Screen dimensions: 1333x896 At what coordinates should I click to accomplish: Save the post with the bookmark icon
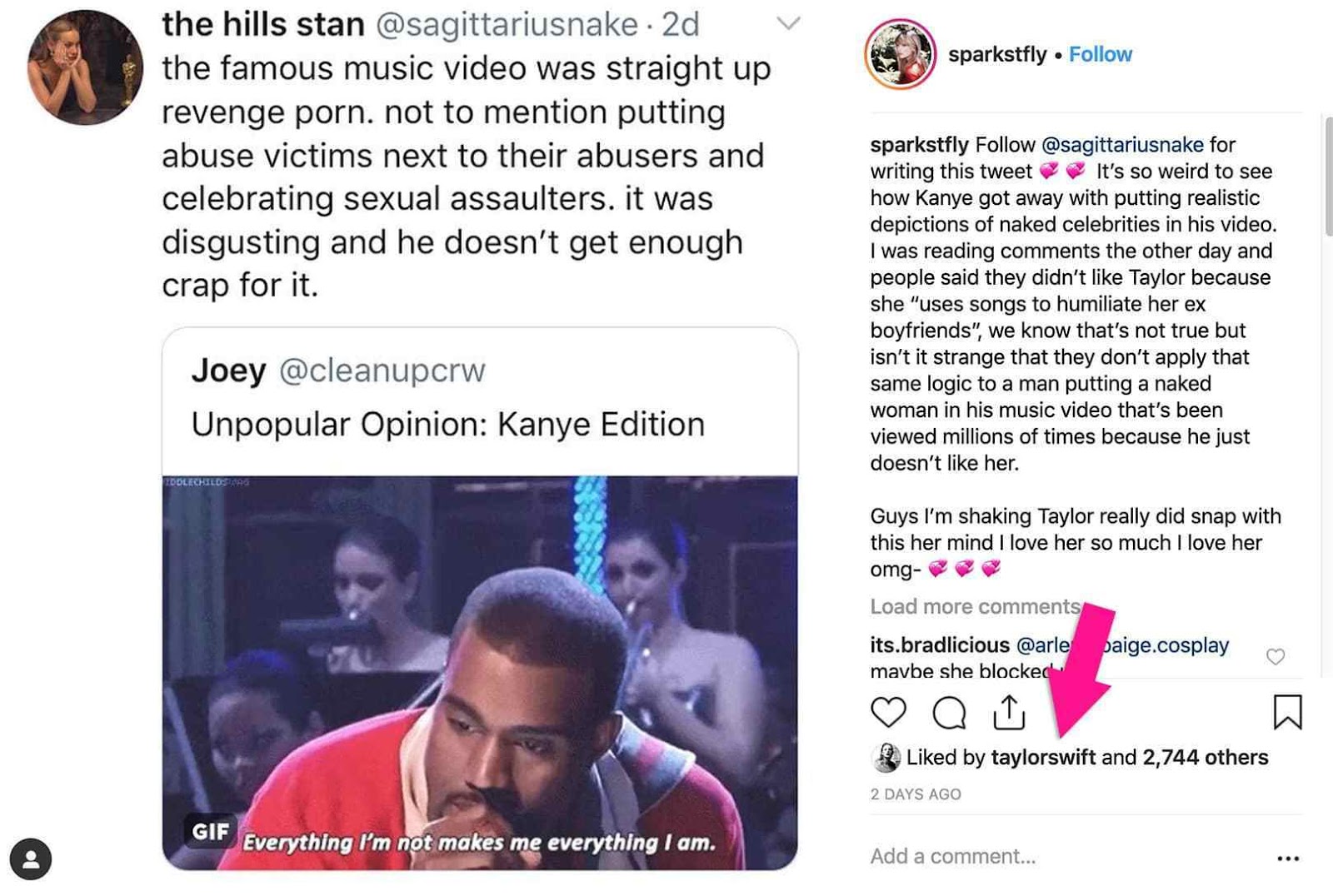click(1287, 712)
